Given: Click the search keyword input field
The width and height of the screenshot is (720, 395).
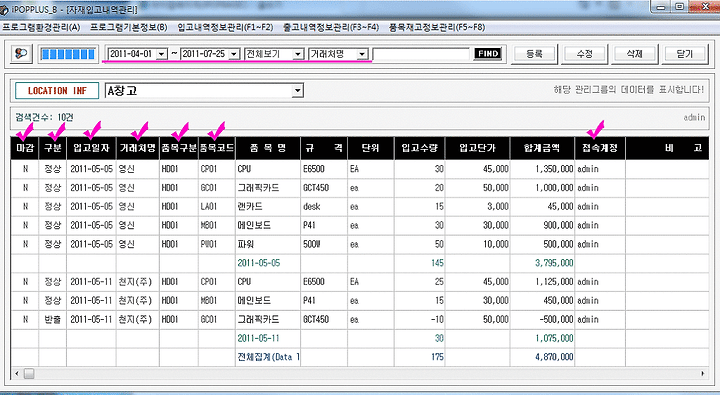Looking at the screenshot, I should tap(422, 54).
